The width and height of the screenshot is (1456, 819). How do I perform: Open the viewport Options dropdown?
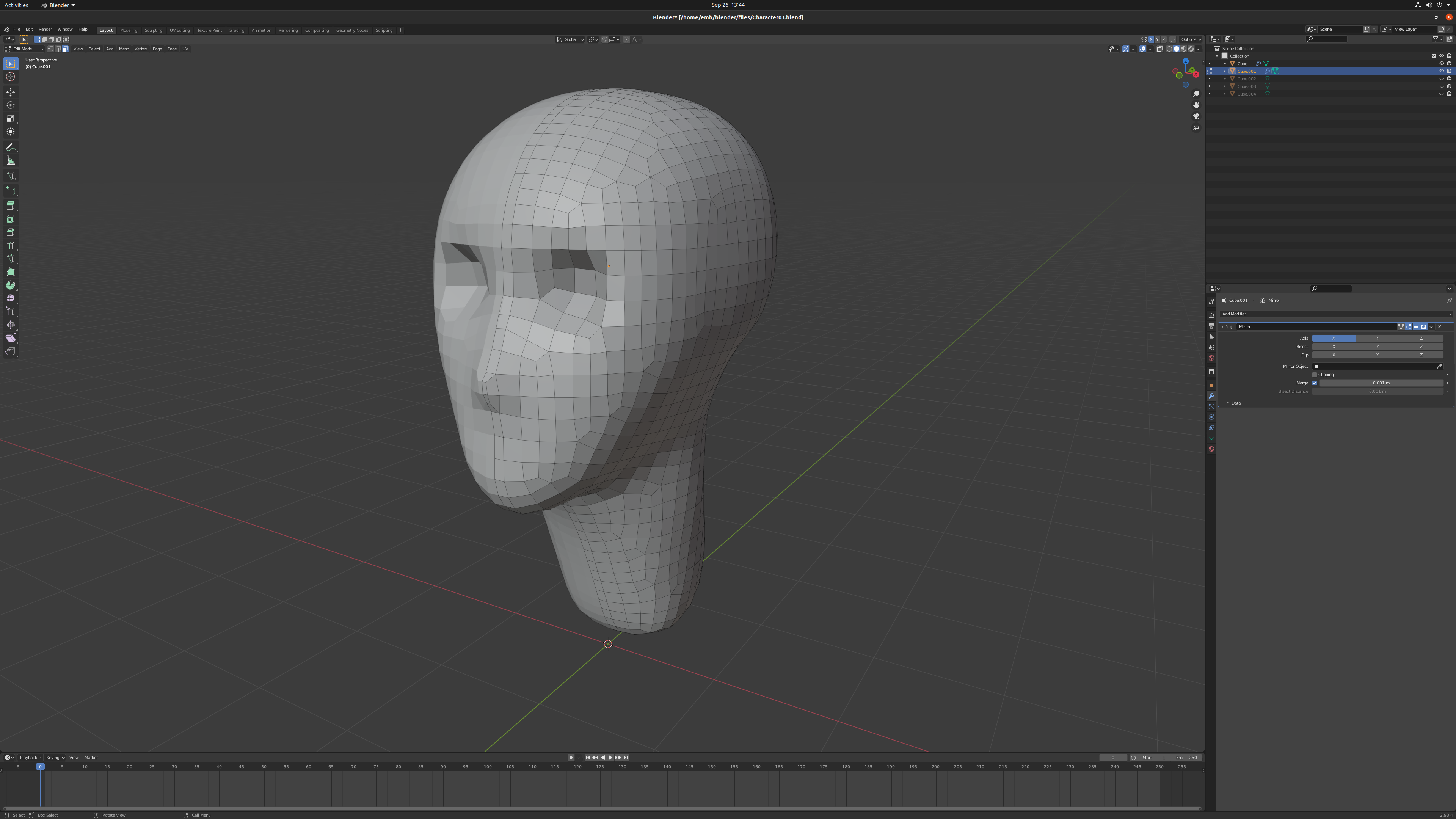1191,39
